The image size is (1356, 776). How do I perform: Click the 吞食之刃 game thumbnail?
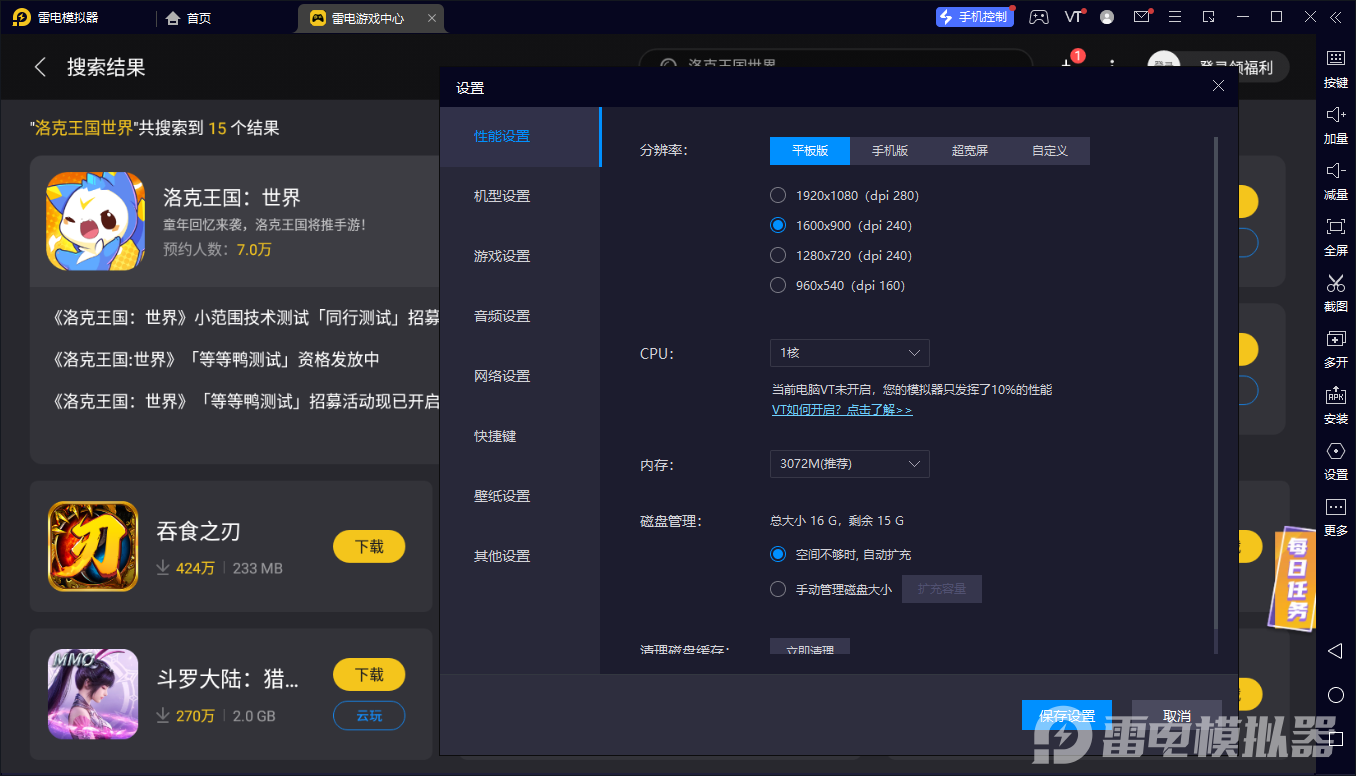click(93, 547)
